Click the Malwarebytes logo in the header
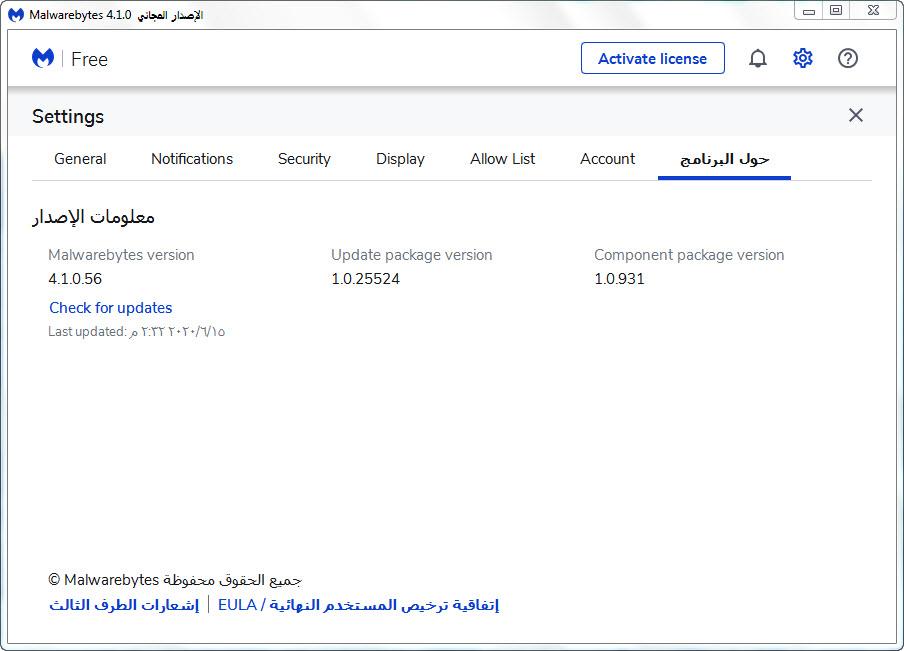 click(x=43, y=58)
